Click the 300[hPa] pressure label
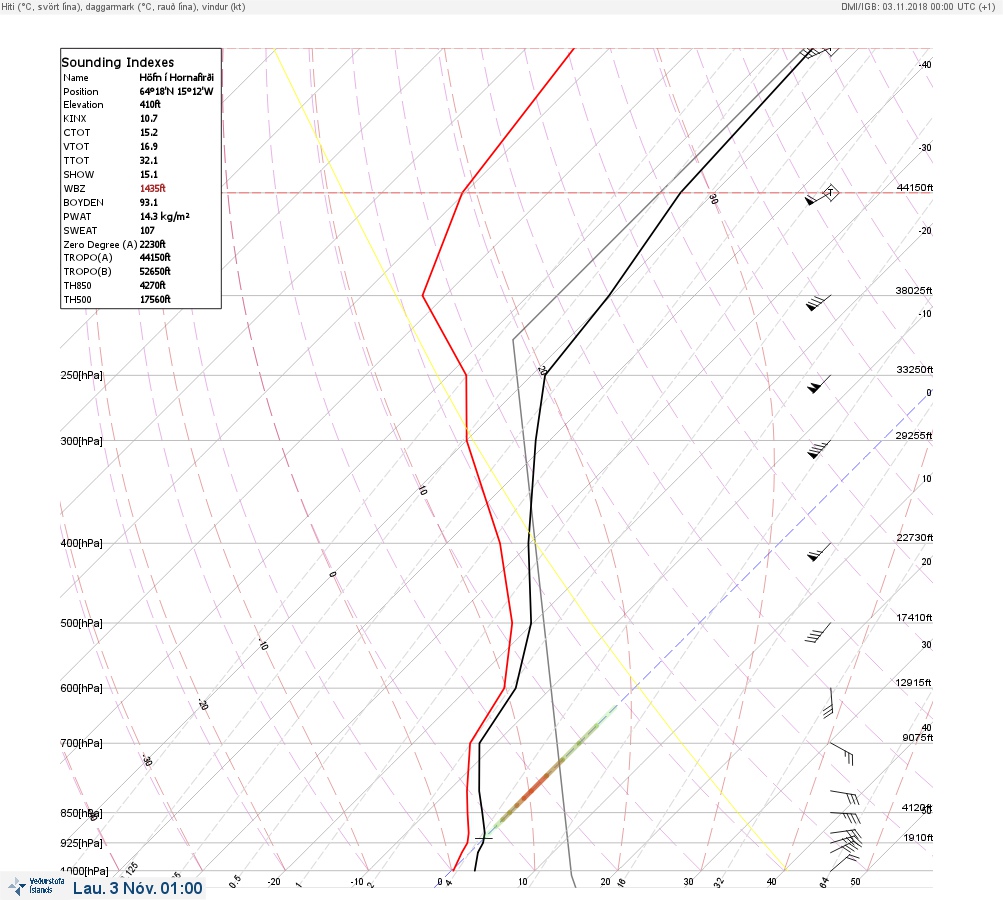Screen dimensions: 1003x900 pos(81,441)
